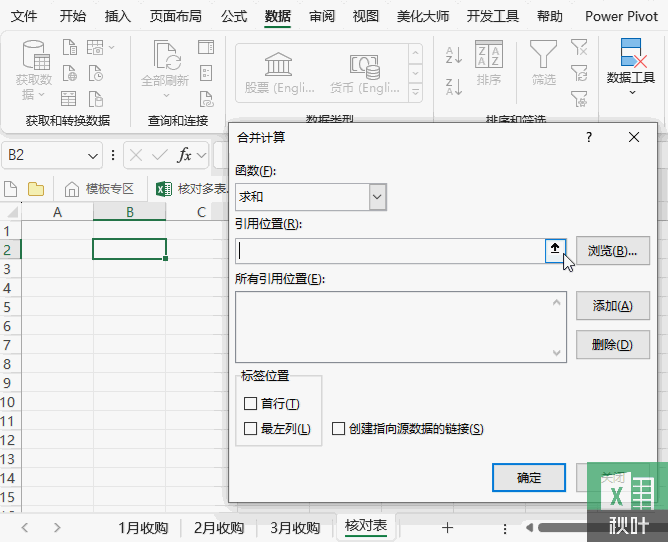Sort ascending A to Z
The image size is (668, 542).
(x=454, y=55)
